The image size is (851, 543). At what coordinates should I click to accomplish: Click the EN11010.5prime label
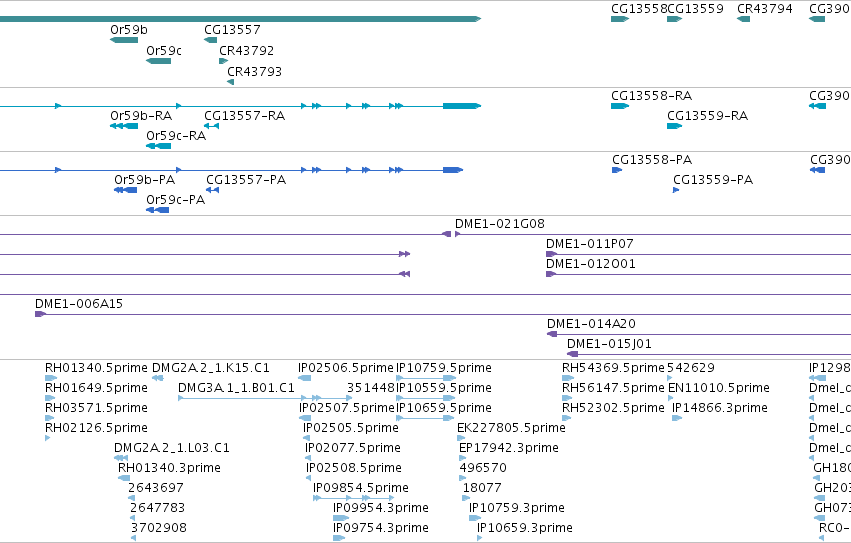719,388
